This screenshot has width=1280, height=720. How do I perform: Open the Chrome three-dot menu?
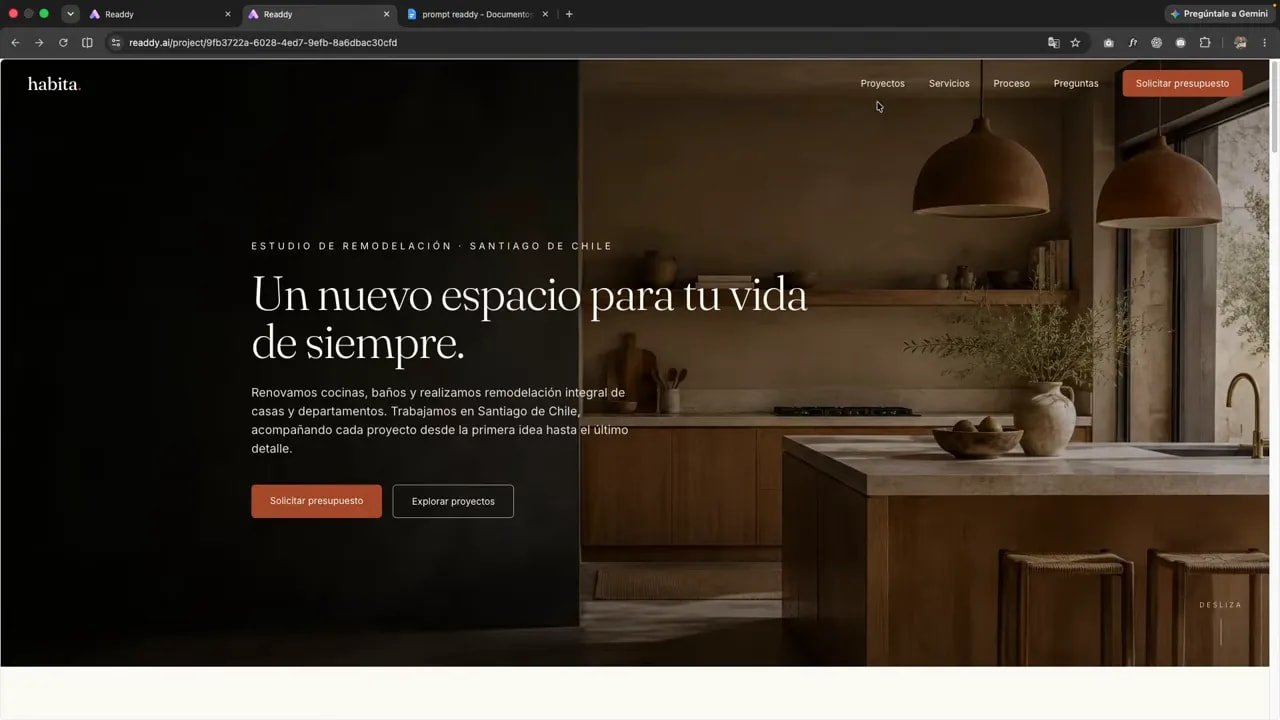pyautogui.click(x=1264, y=43)
